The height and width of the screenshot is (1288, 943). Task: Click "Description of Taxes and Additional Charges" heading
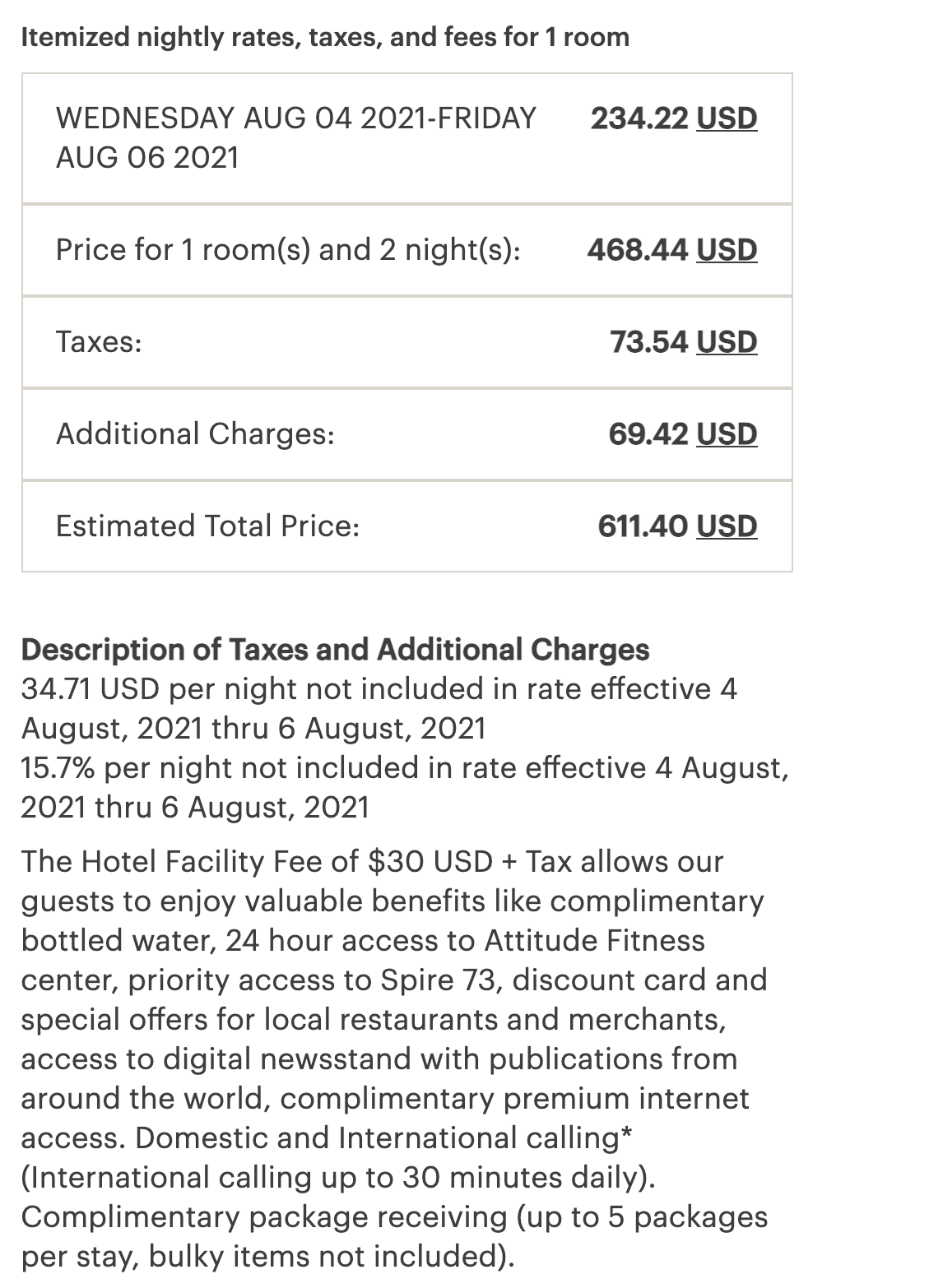click(335, 650)
